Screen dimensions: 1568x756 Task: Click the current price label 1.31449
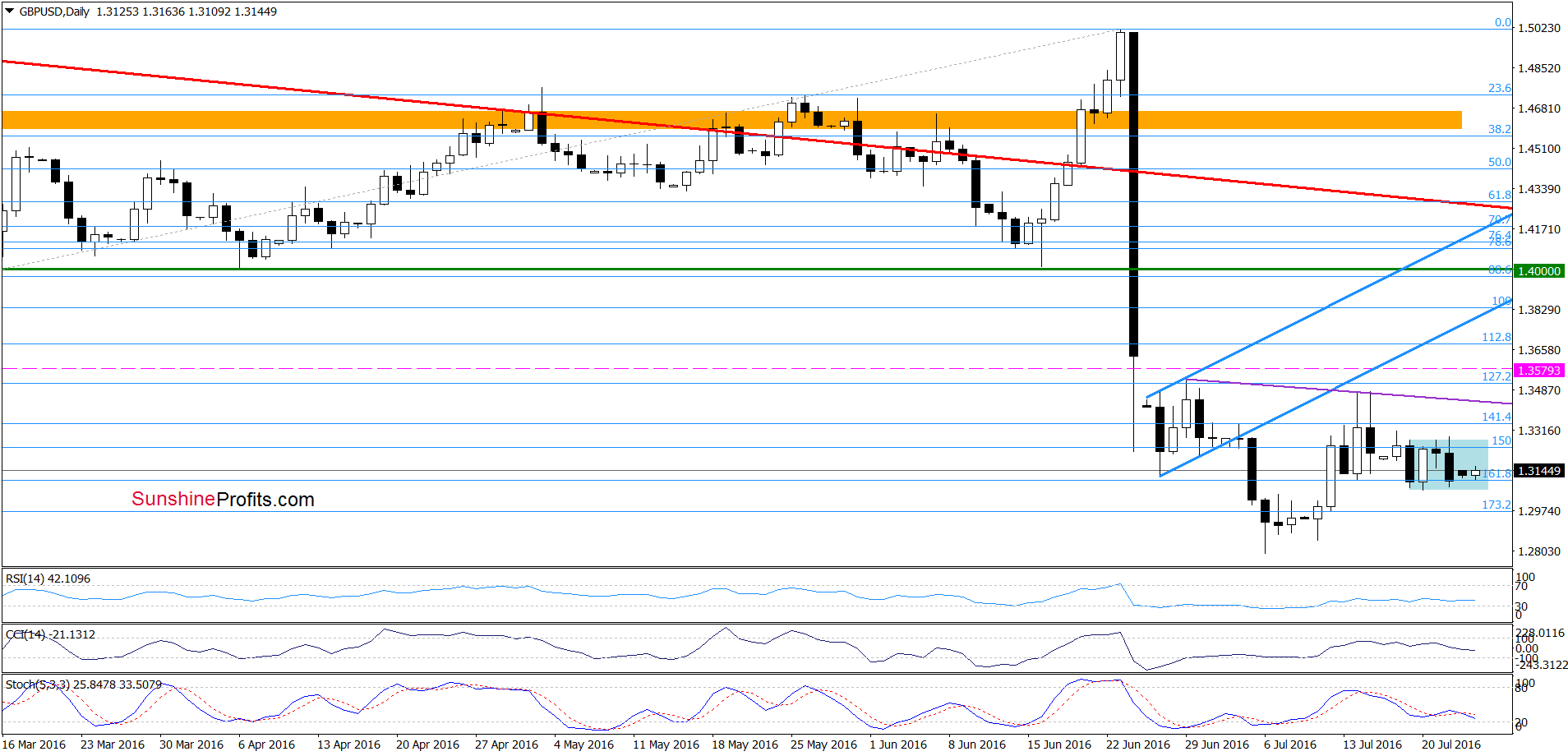tap(1539, 471)
